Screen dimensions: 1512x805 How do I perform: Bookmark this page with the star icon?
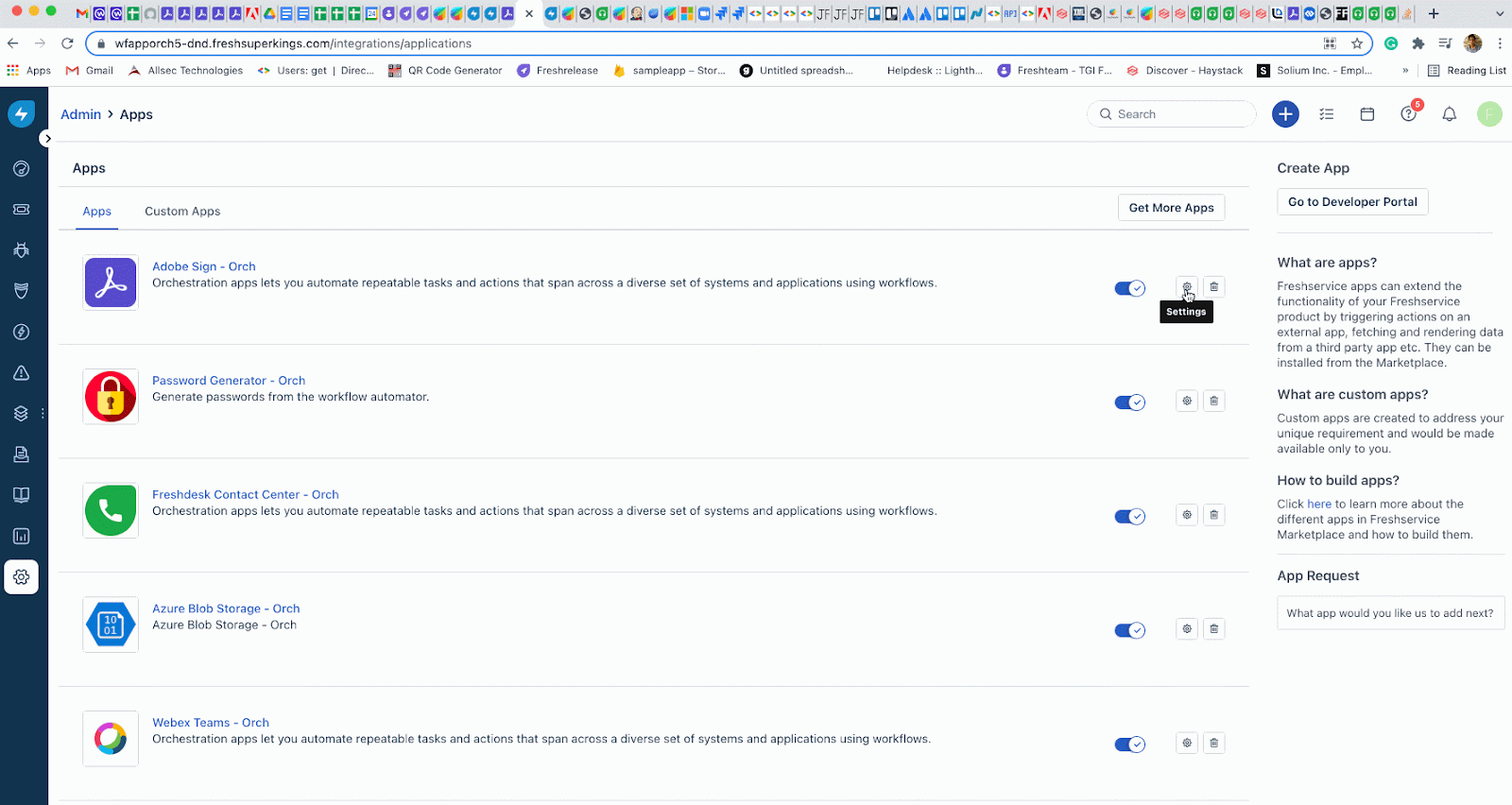click(x=1357, y=43)
